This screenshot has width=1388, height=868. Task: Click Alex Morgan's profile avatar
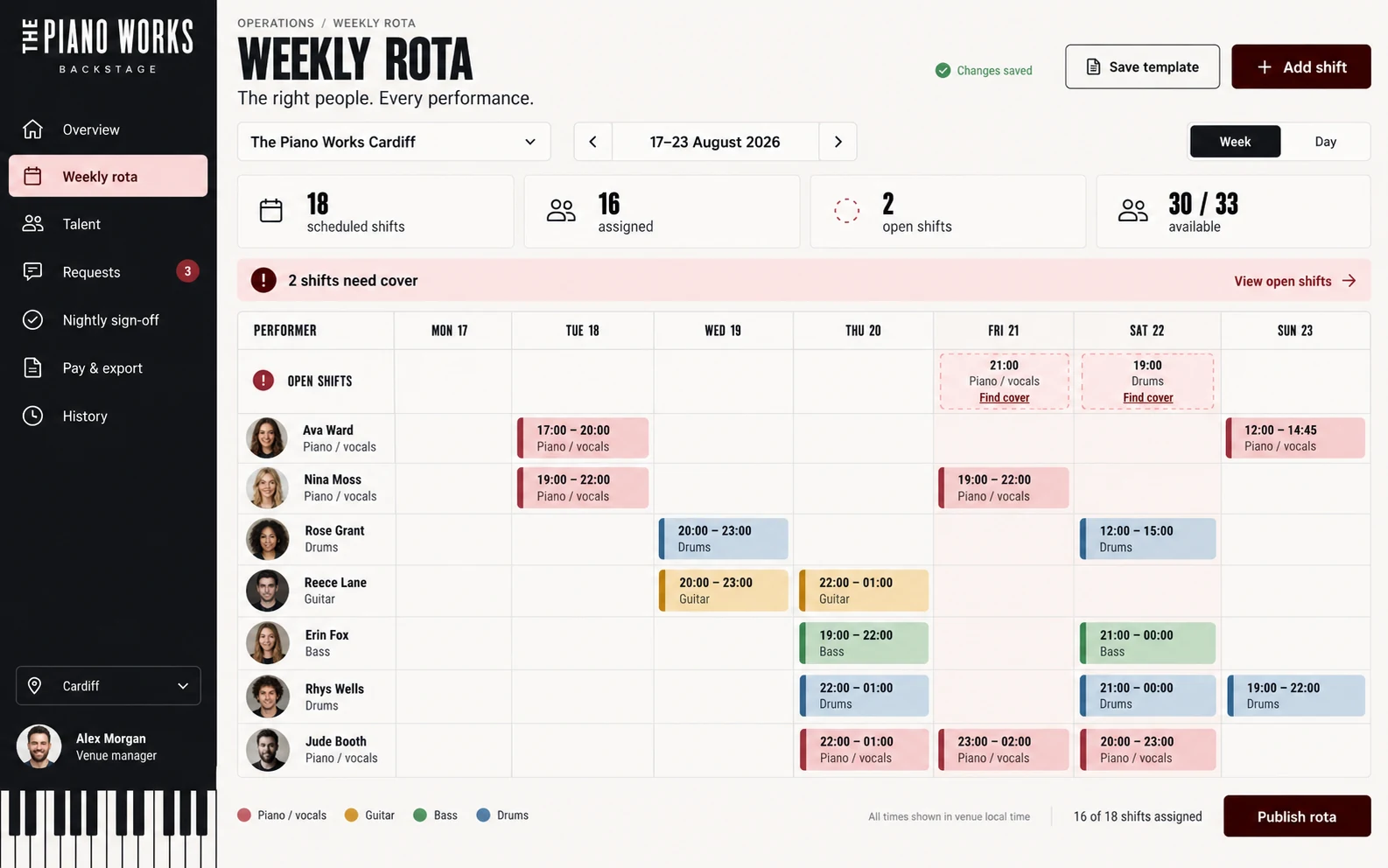click(x=39, y=746)
